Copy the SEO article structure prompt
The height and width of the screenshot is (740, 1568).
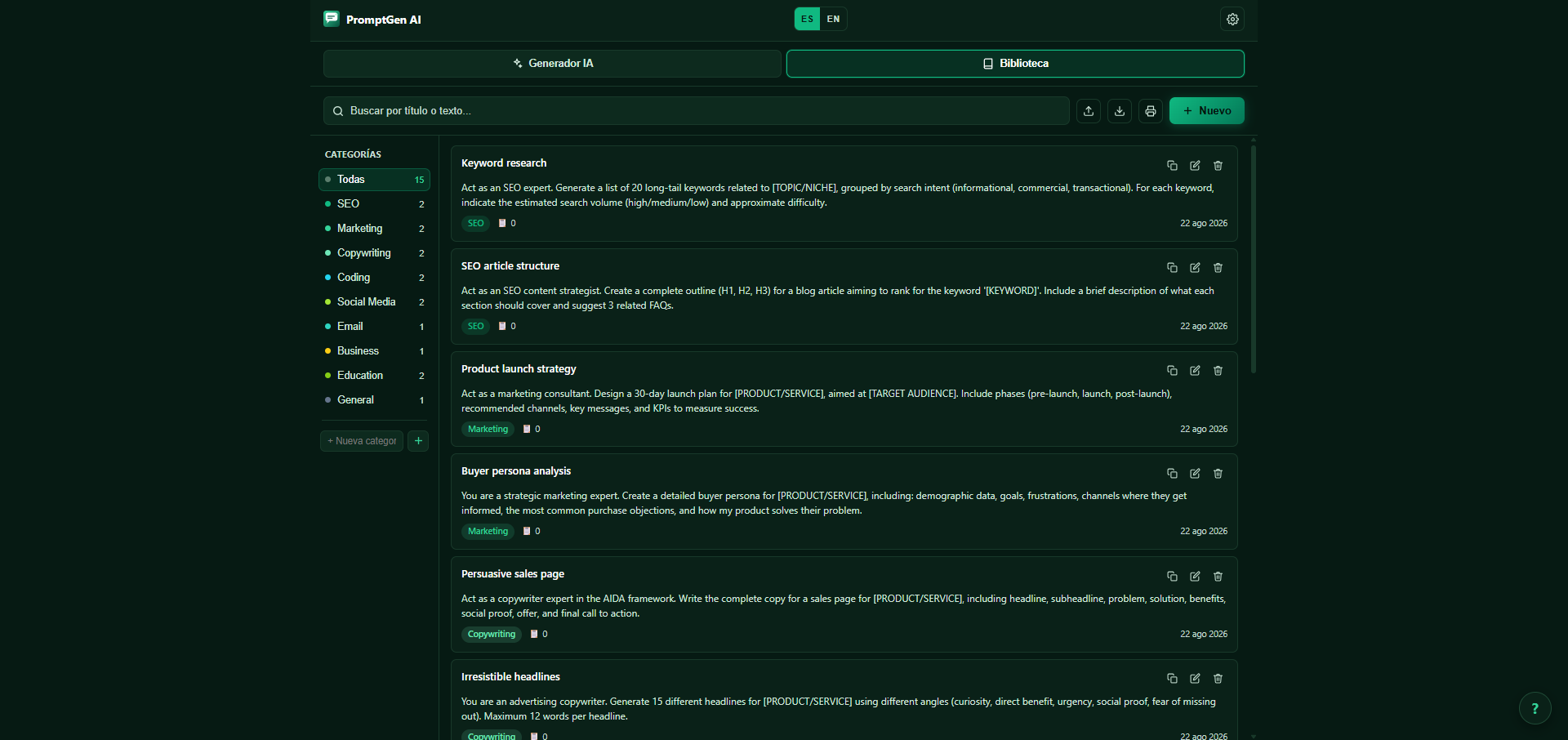[1172, 267]
